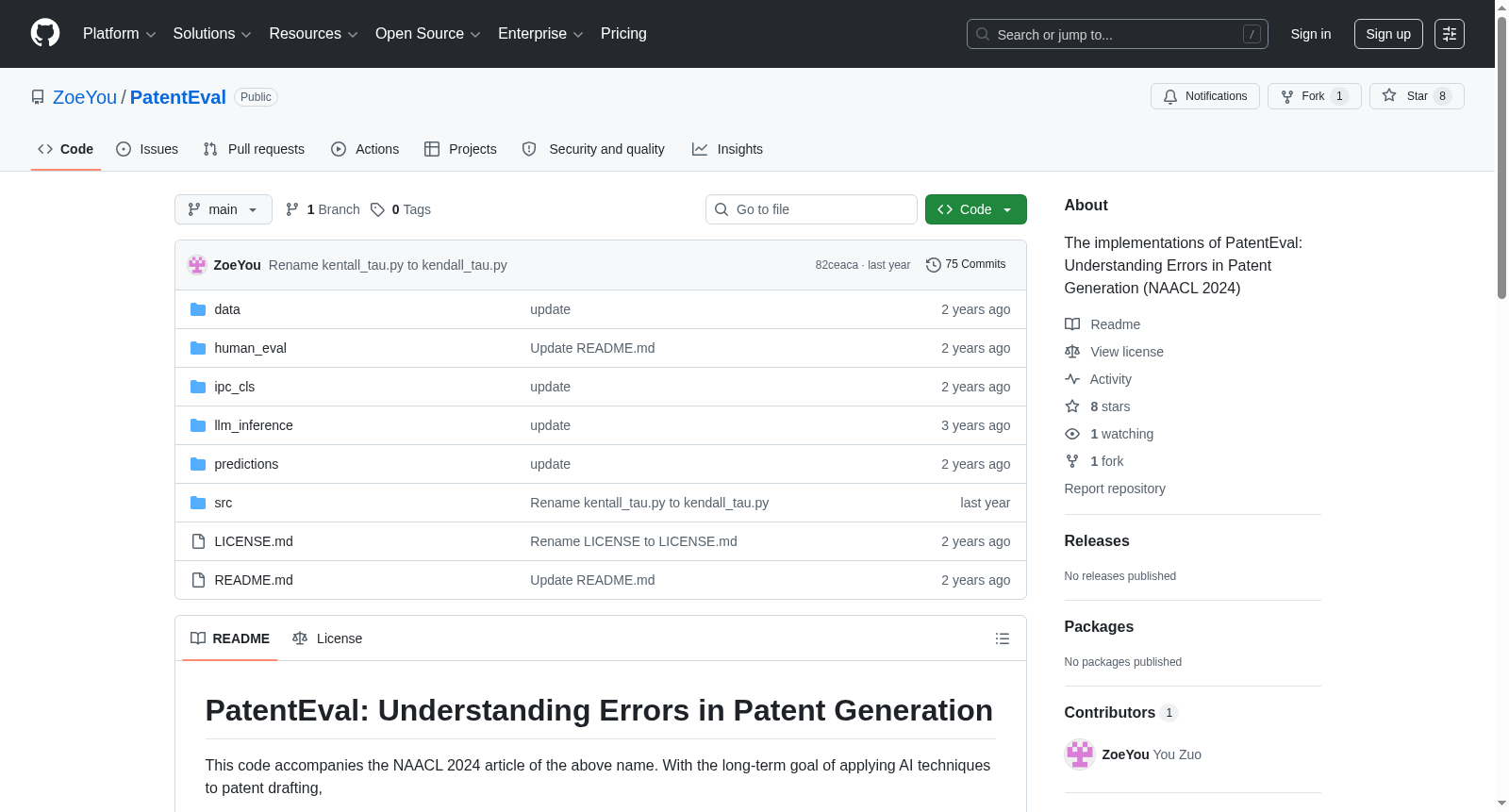Image resolution: width=1509 pixels, height=812 pixels.
Task: Click the repository icon before ZoeYou
Action: point(38,97)
